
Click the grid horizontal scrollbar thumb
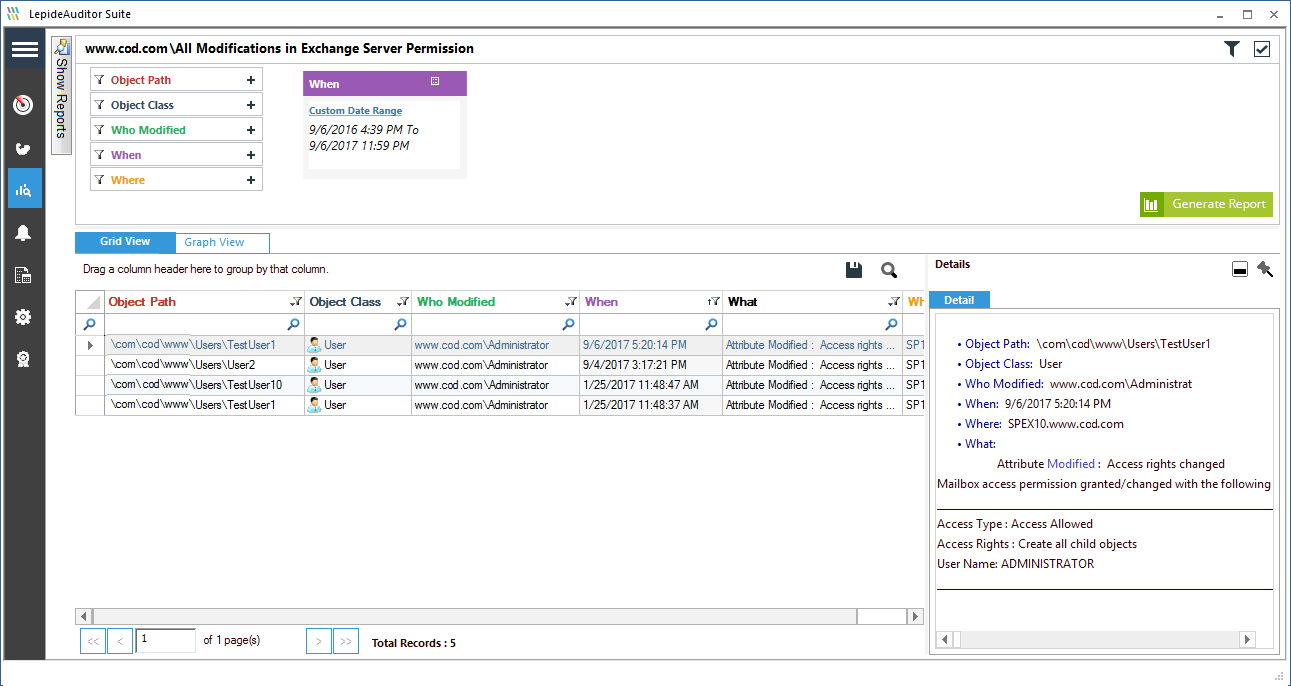473,617
